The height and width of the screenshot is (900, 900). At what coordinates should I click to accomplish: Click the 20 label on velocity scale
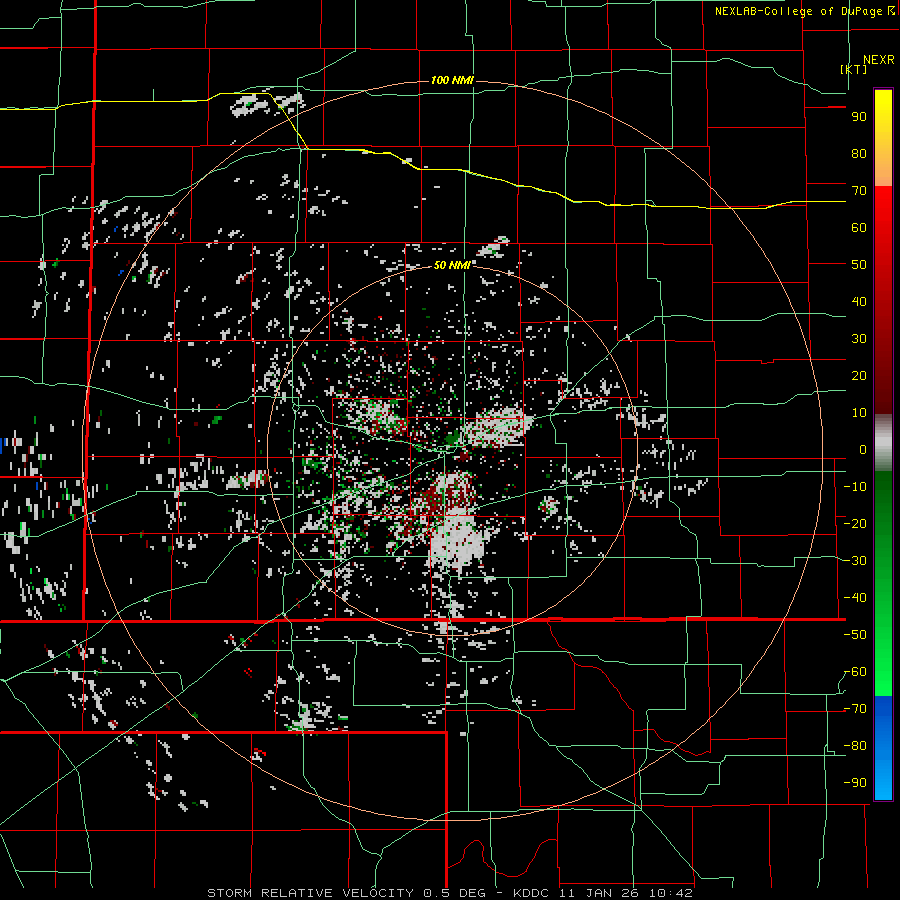[859, 376]
